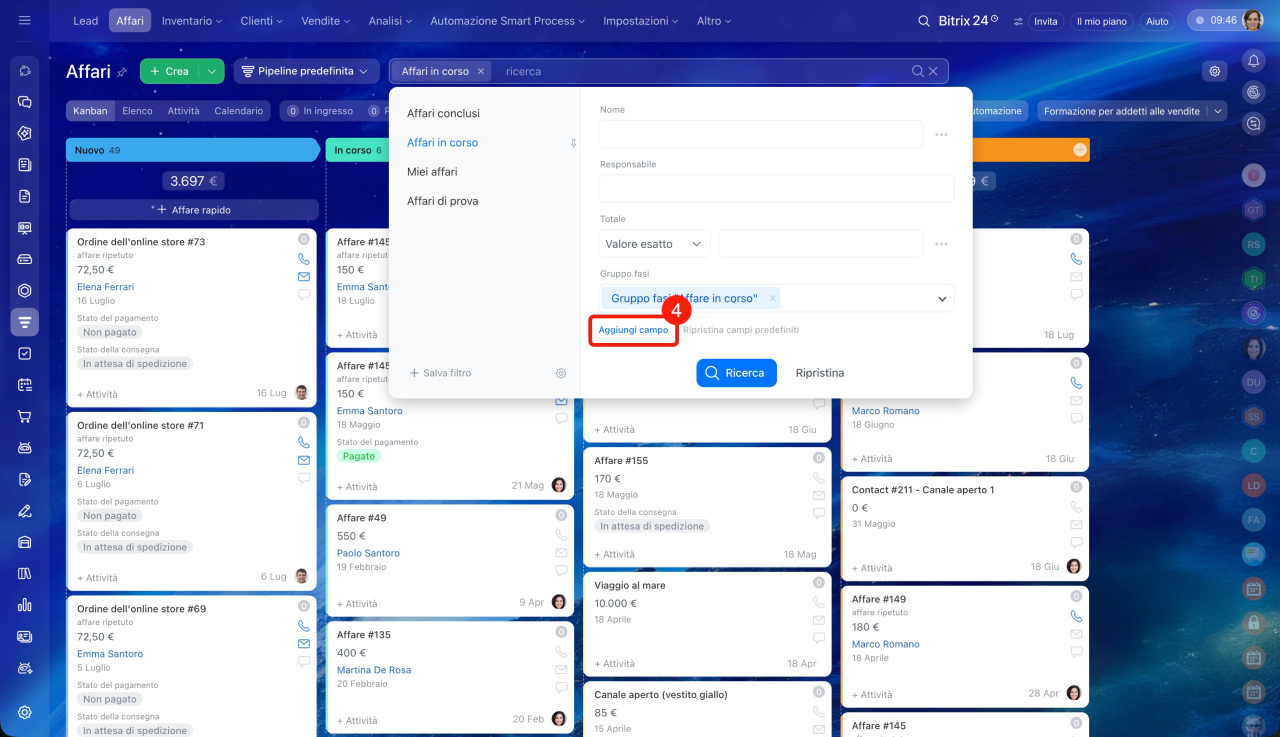The image size is (1280, 737).
Task: Click the phone icon on Ordine #73 card
Action: pos(304,259)
